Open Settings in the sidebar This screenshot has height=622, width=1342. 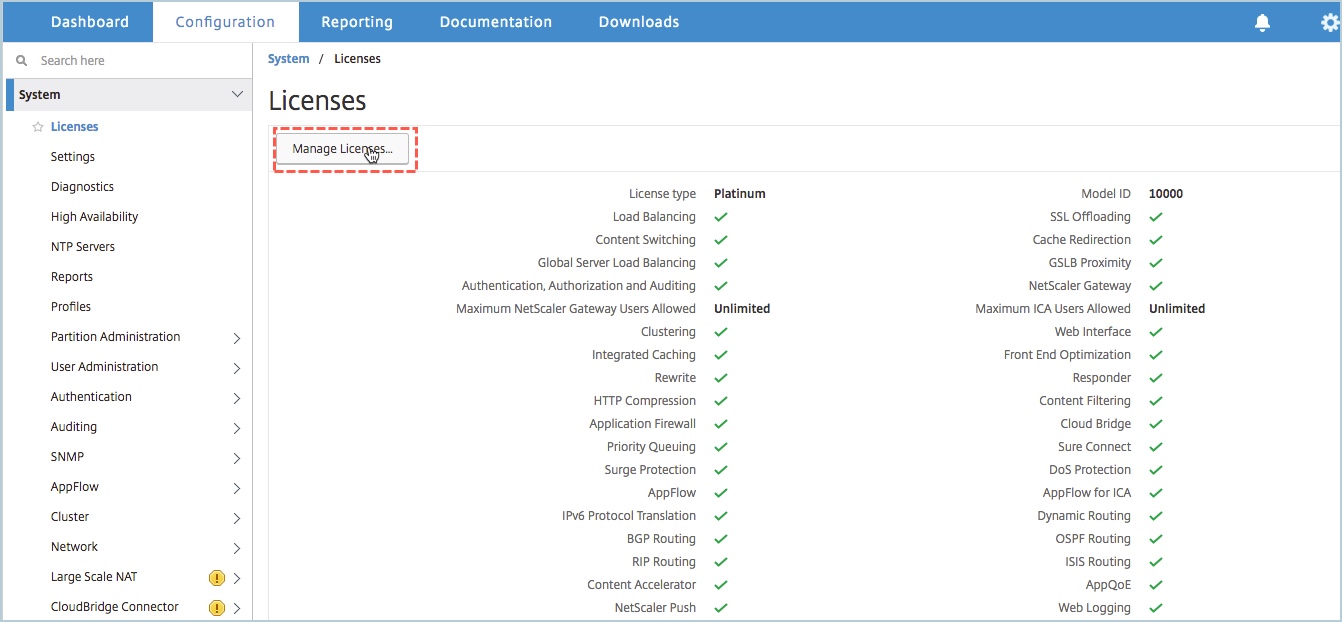click(x=73, y=157)
